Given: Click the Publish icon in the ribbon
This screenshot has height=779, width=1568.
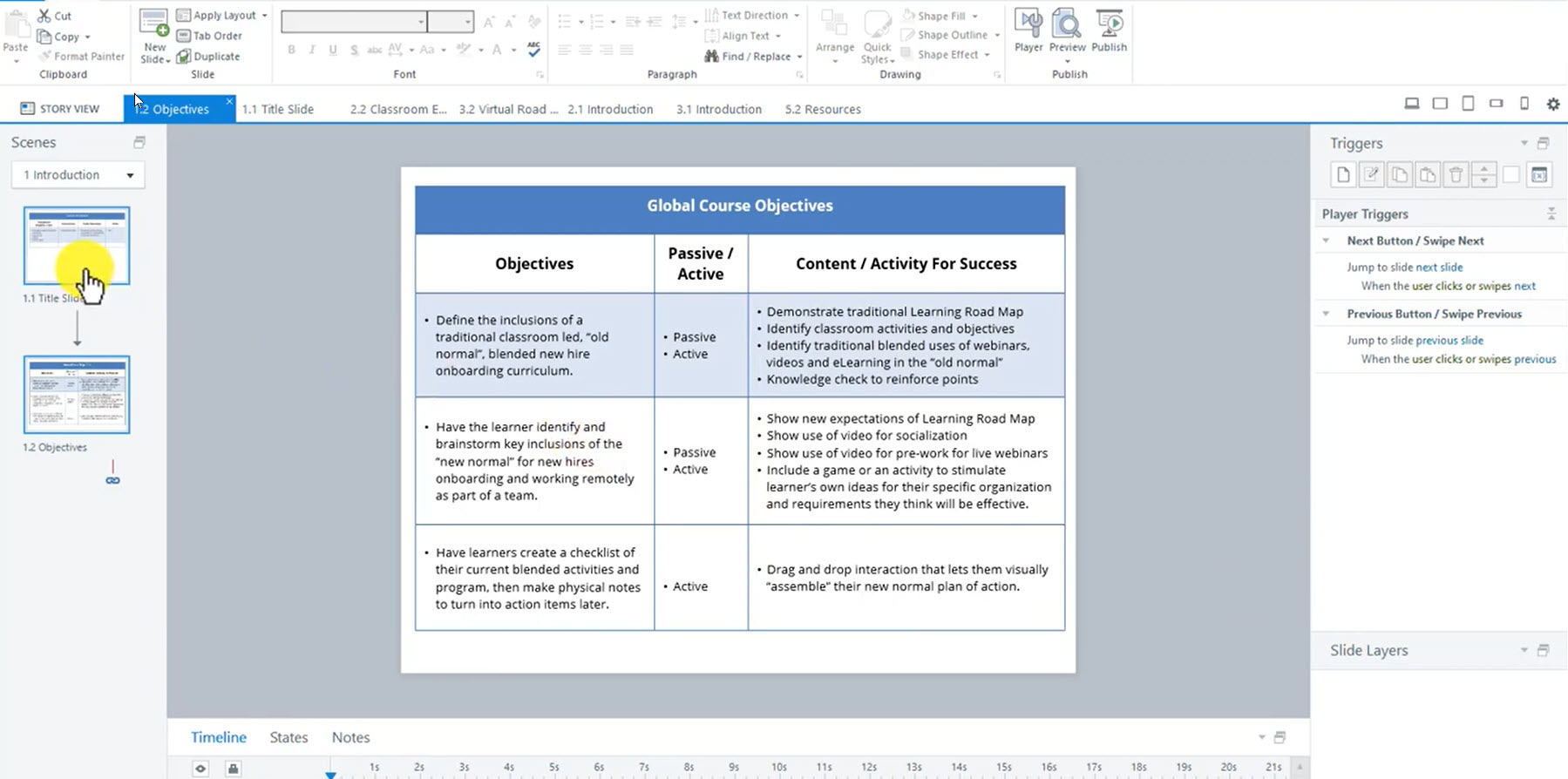Looking at the screenshot, I should pyautogui.click(x=1109, y=31).
